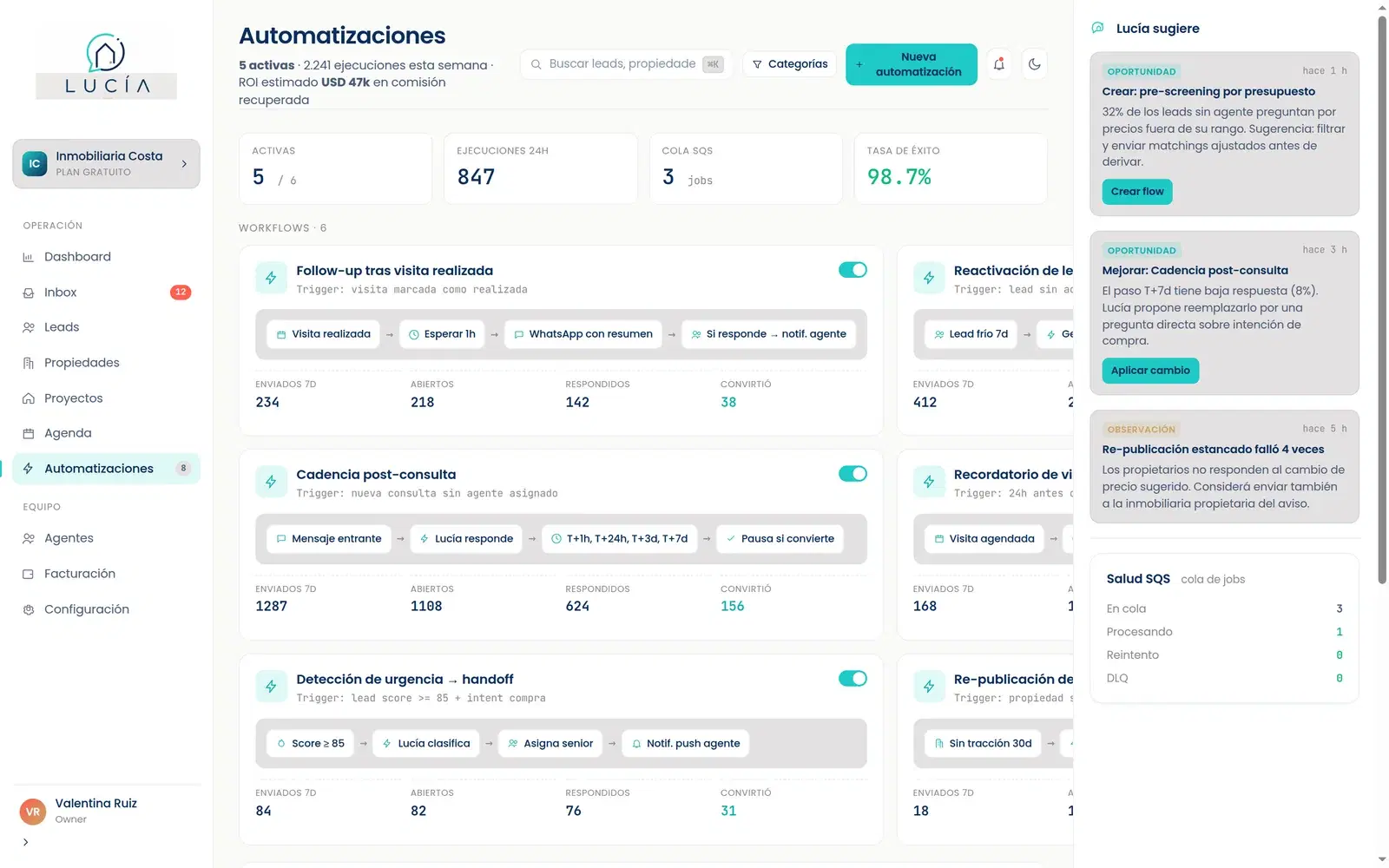Select the Lucía responde step chip

click(x=466, y=539)
